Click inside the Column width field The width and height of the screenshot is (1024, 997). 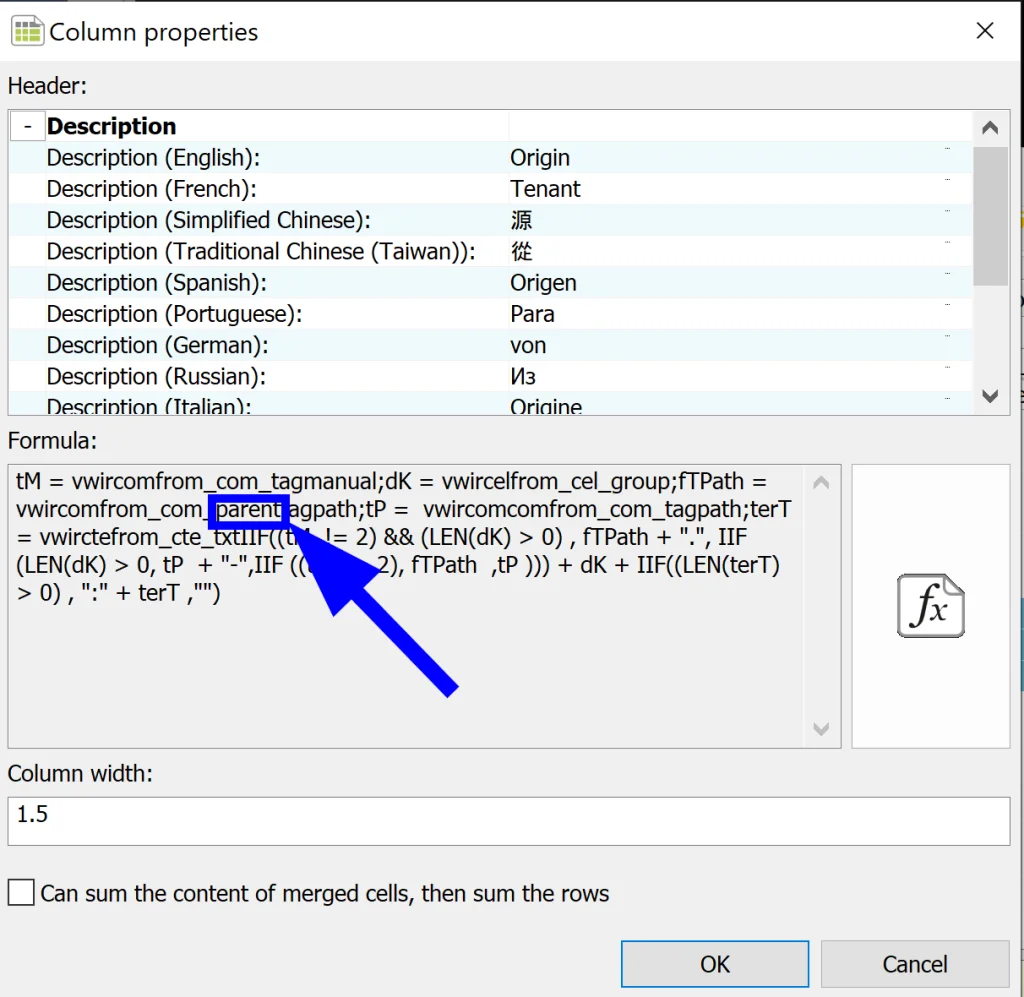[508, 821]
